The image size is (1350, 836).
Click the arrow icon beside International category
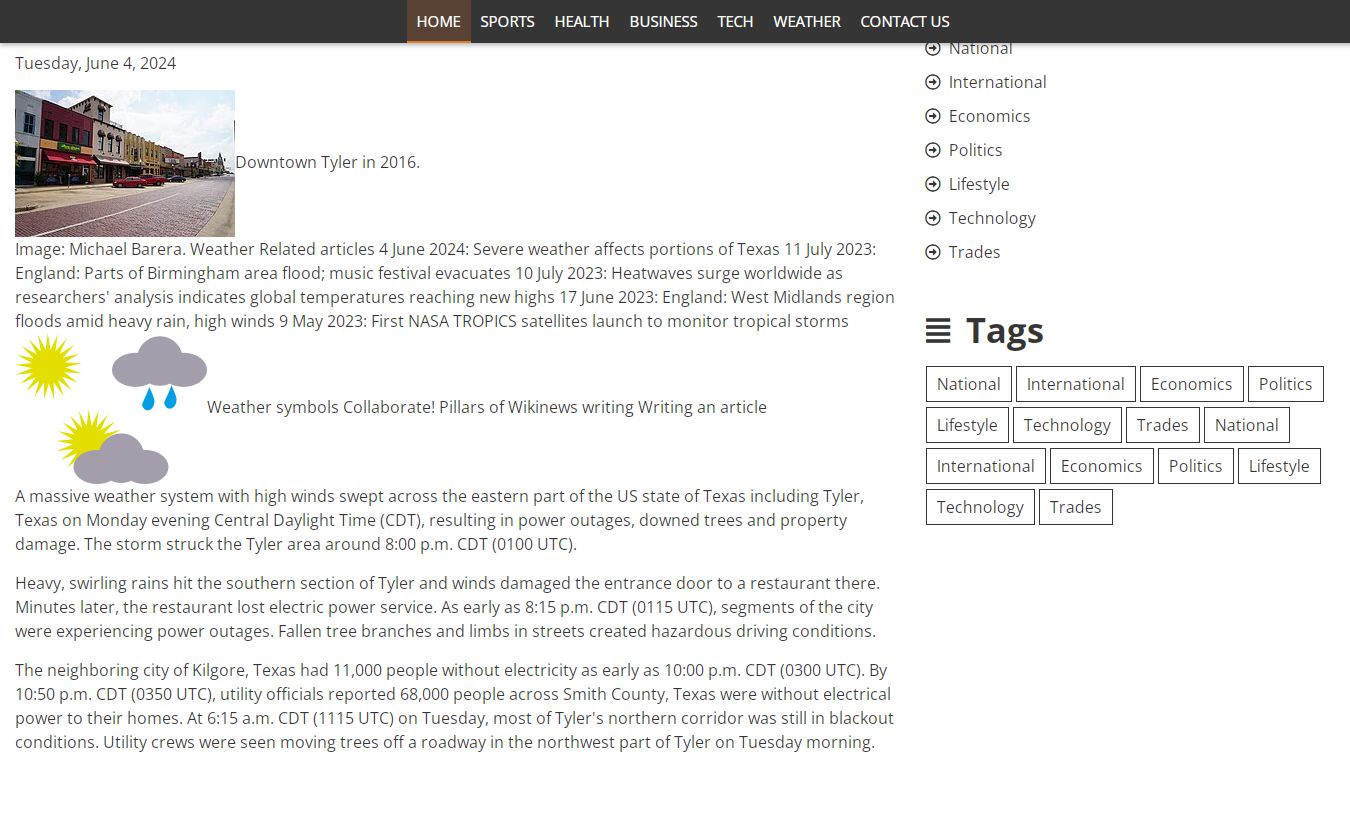coord(933,82)
